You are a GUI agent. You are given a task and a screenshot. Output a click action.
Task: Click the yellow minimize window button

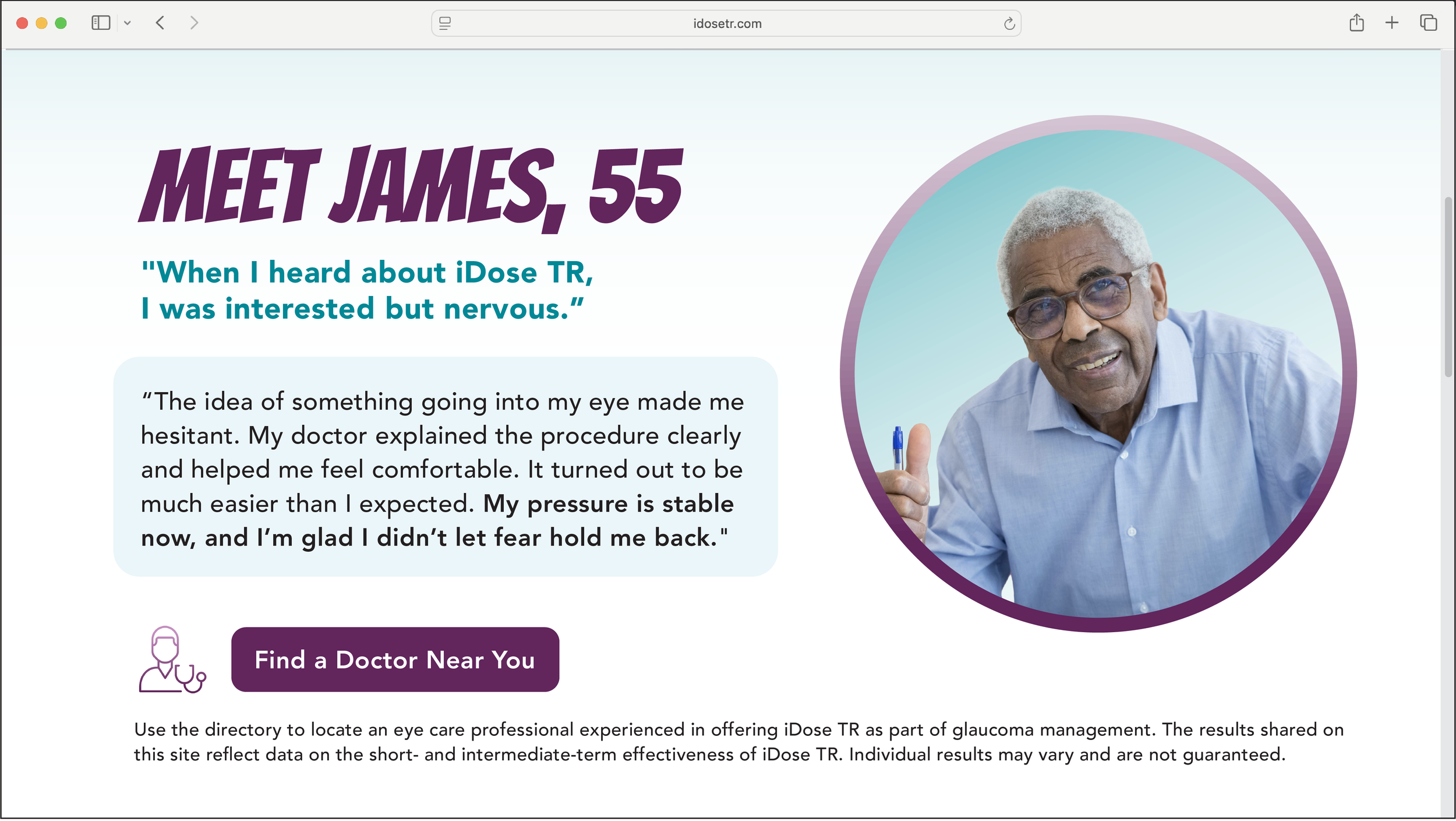[41, 23]
